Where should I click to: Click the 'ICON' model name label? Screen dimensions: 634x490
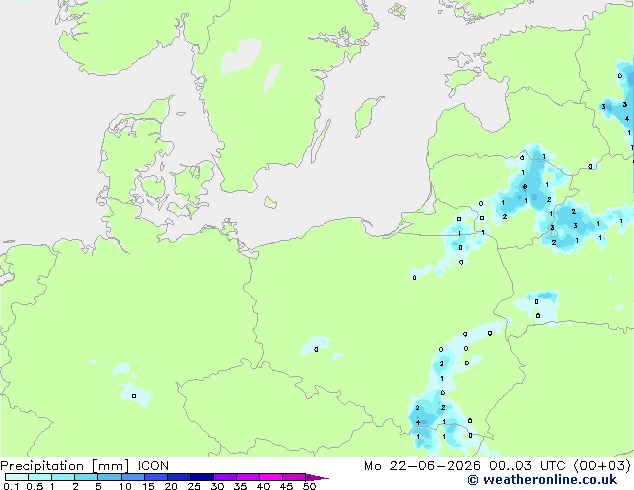coord(153,466)
